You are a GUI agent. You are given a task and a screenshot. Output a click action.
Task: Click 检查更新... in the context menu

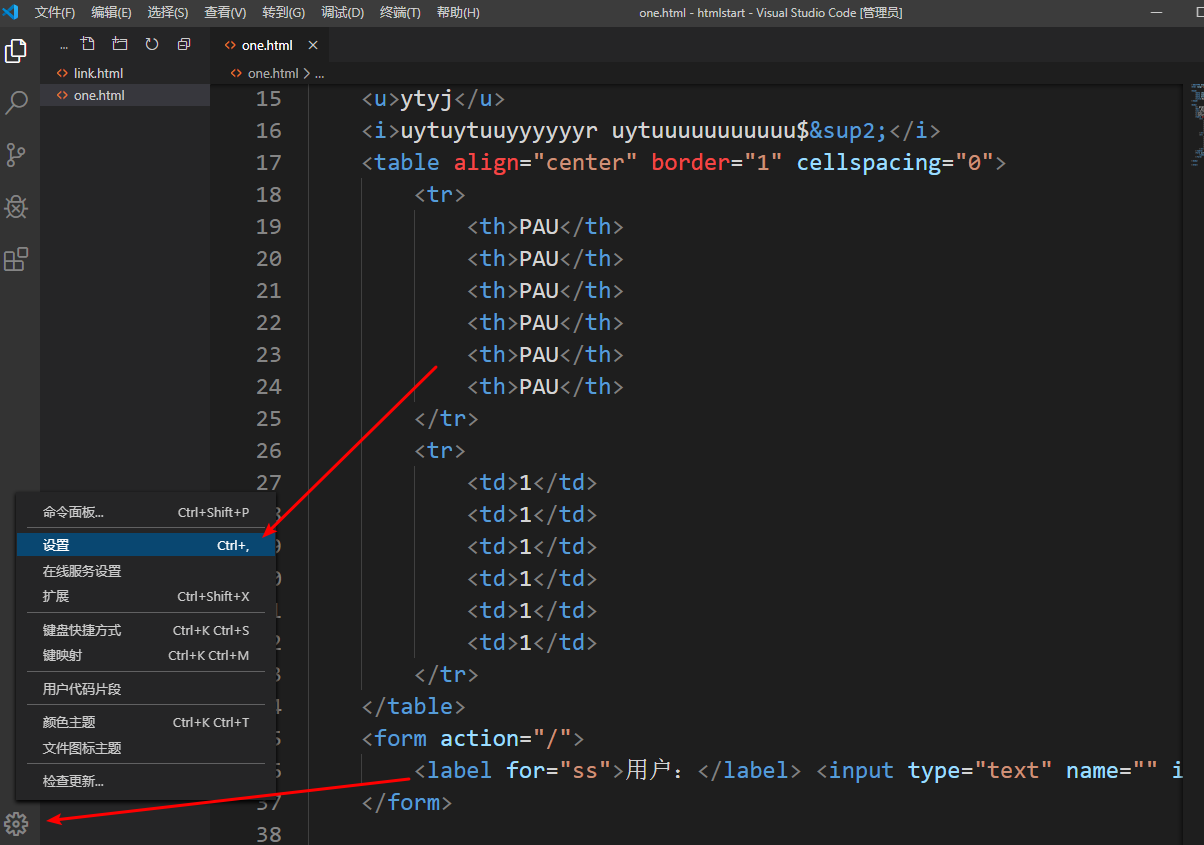click(146, 781)
